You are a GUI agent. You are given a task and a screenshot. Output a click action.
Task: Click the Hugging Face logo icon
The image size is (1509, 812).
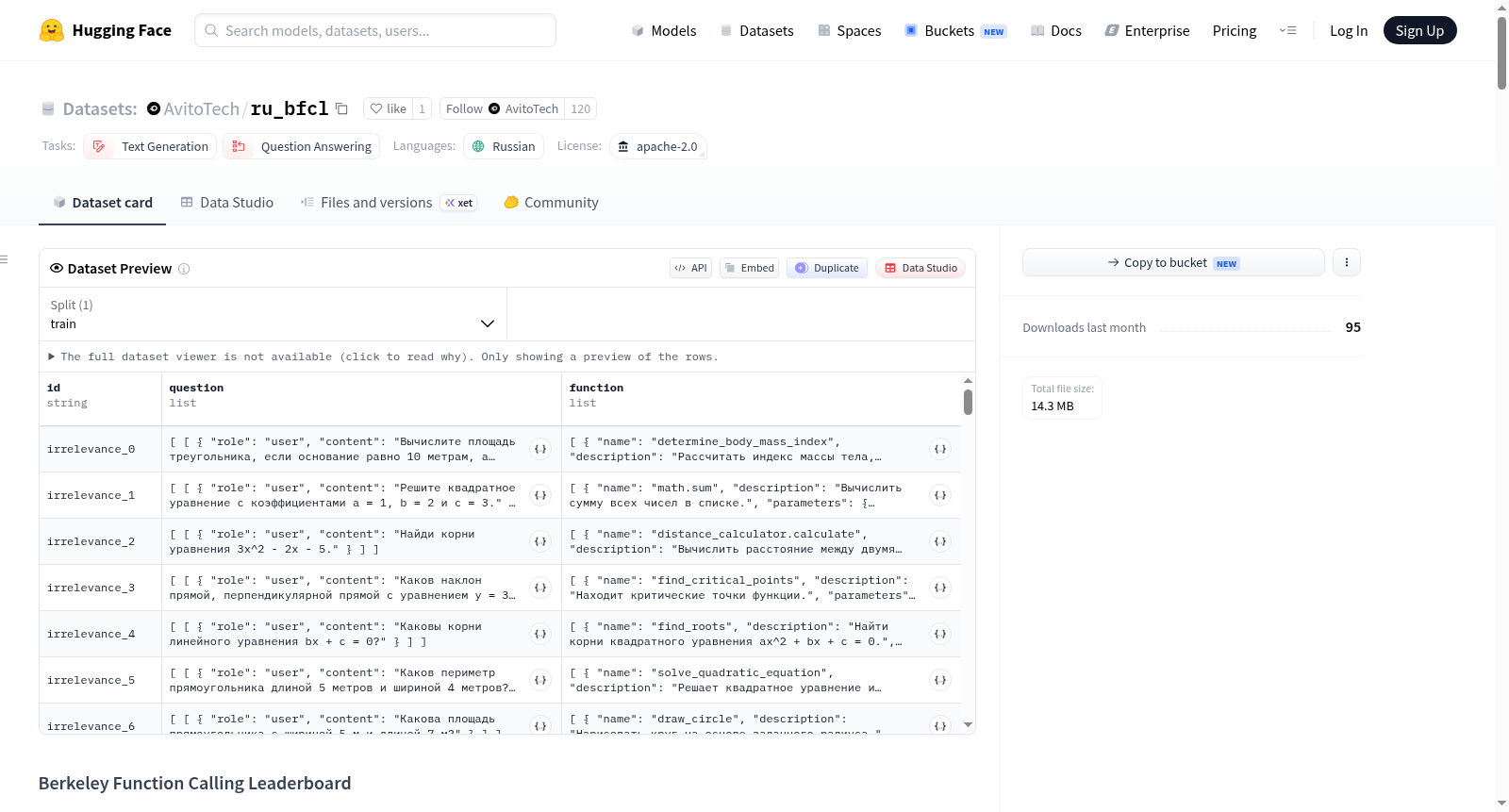click(52, 30)
